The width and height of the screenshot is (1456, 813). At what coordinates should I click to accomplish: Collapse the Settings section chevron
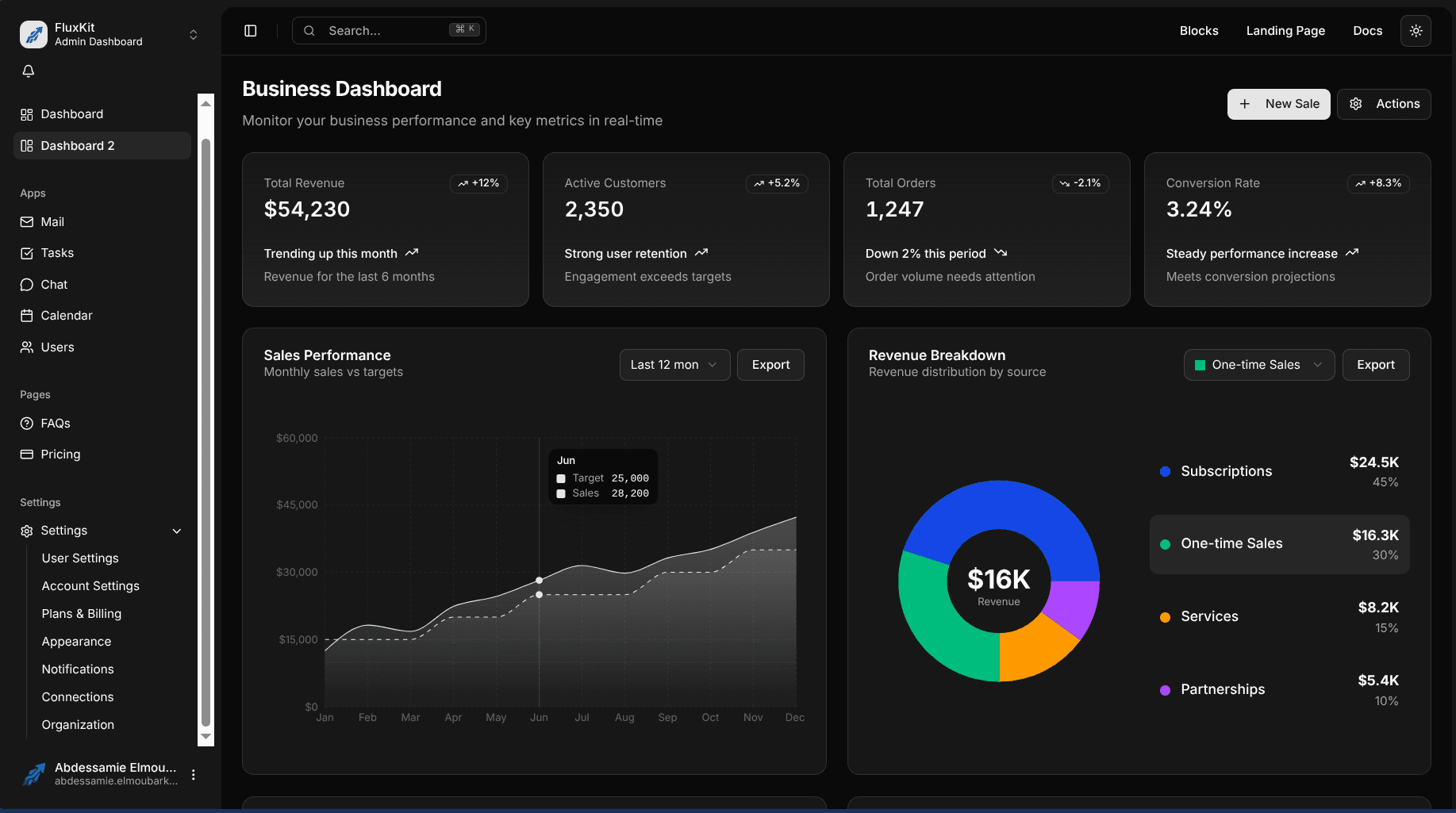coord(176,531)
